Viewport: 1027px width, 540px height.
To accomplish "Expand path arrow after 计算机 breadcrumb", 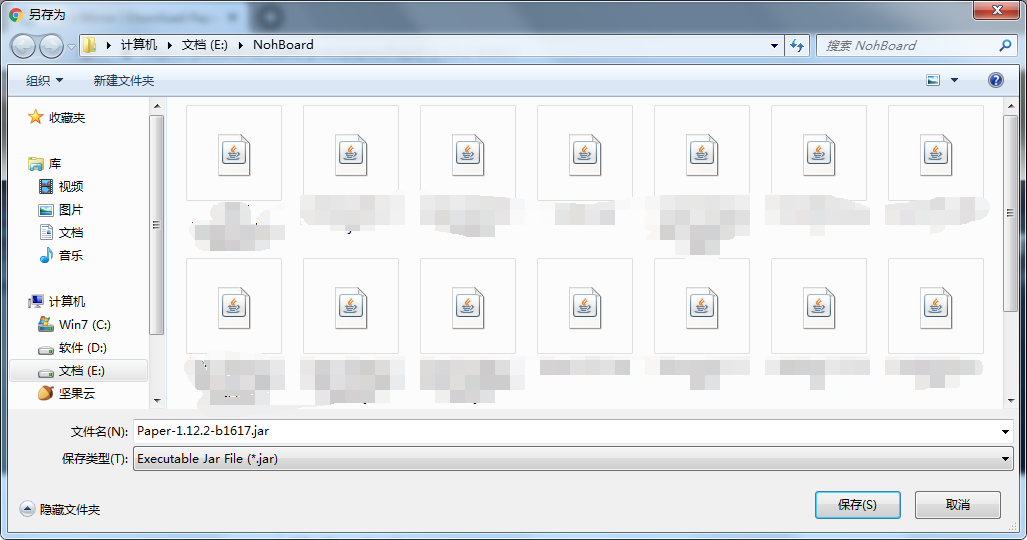I will [170, 45].
